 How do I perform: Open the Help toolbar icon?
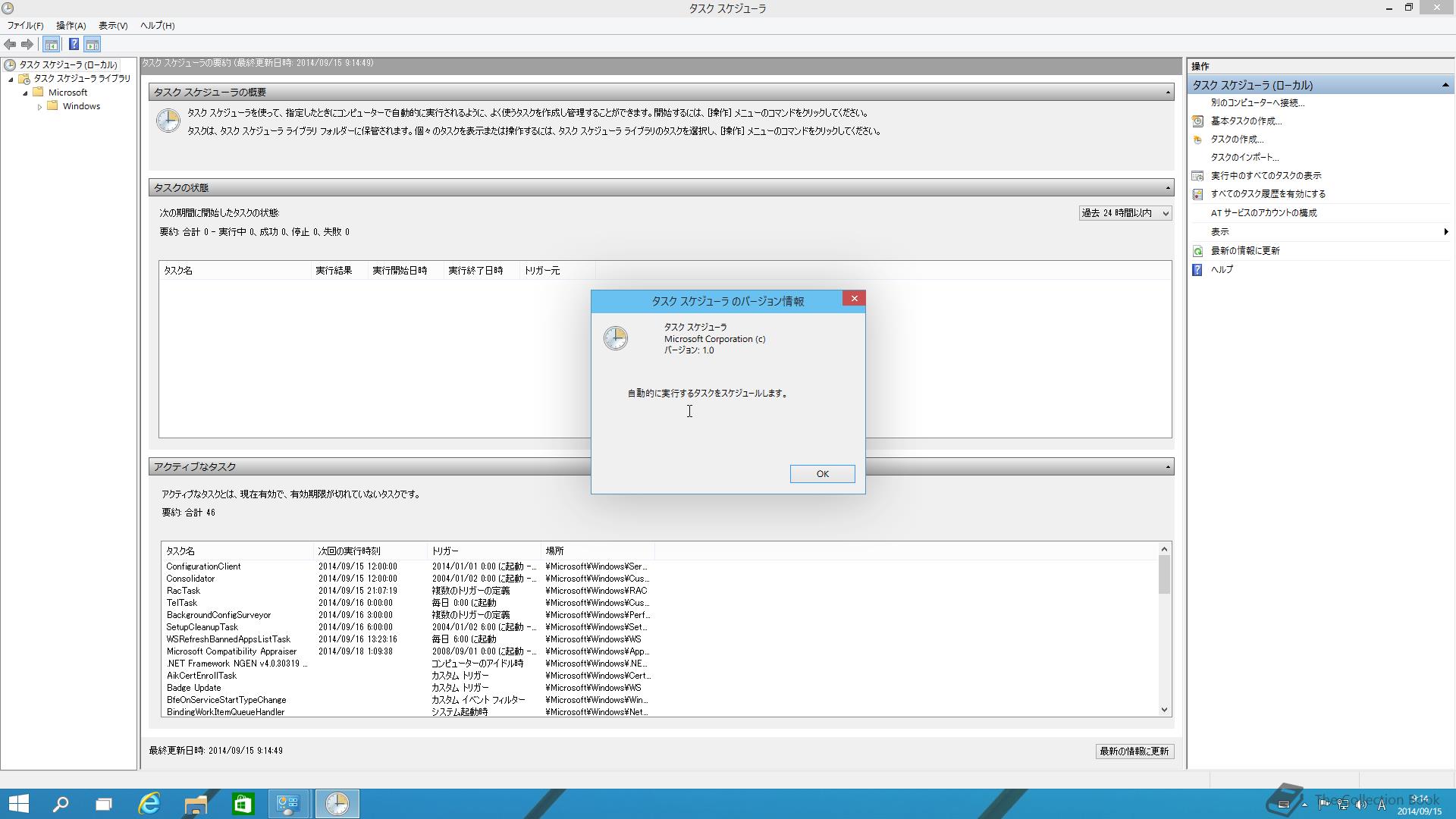click(74, 44)
